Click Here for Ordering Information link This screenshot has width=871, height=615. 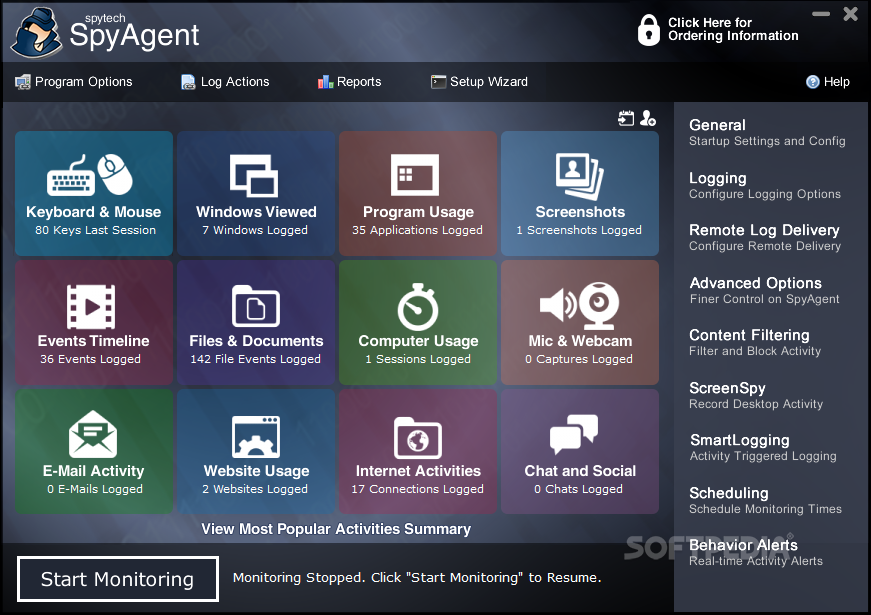(x=733, y=29)
